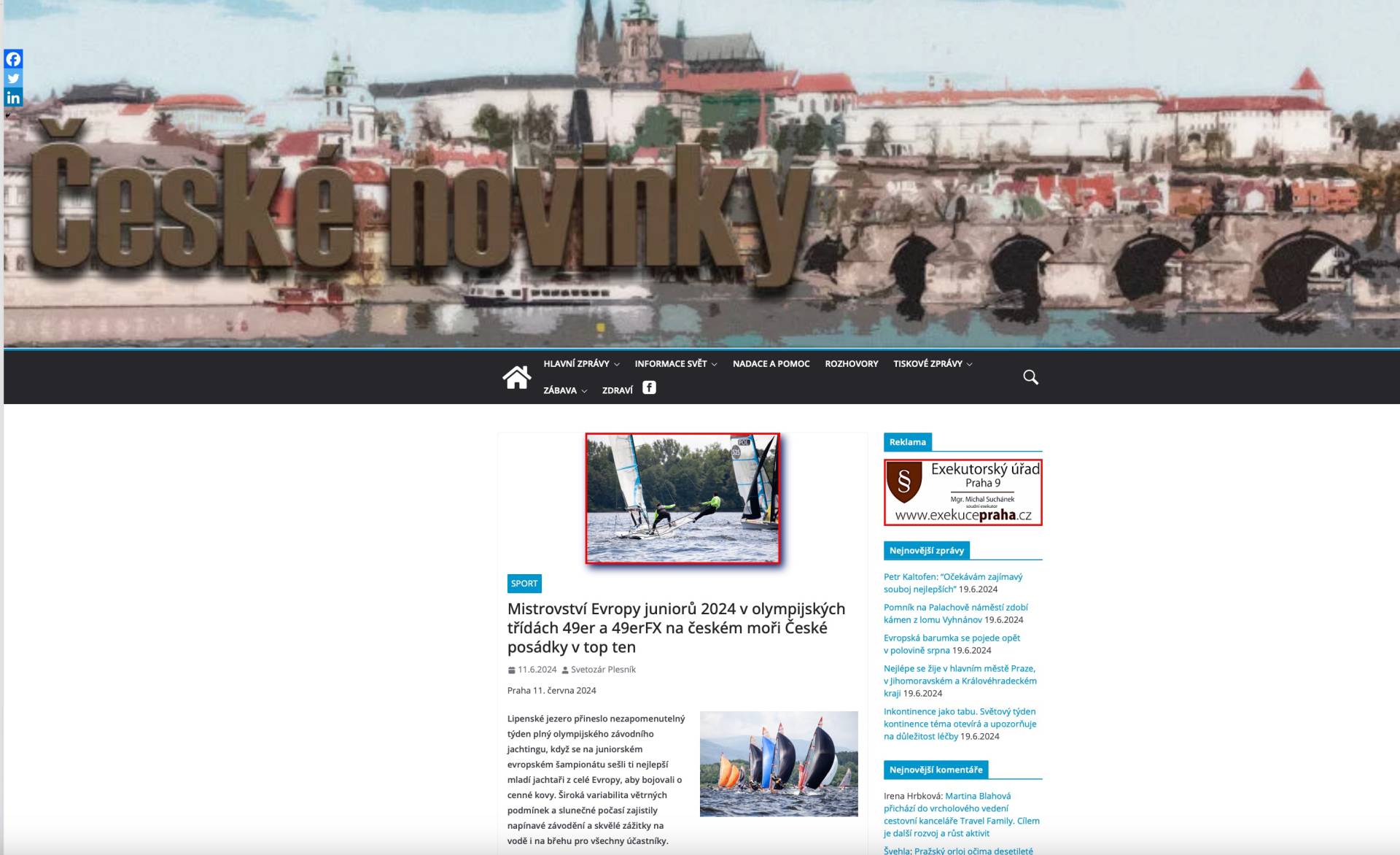Open the Exekutorský úřad Praha 9 advertisement

pos(962,492)
